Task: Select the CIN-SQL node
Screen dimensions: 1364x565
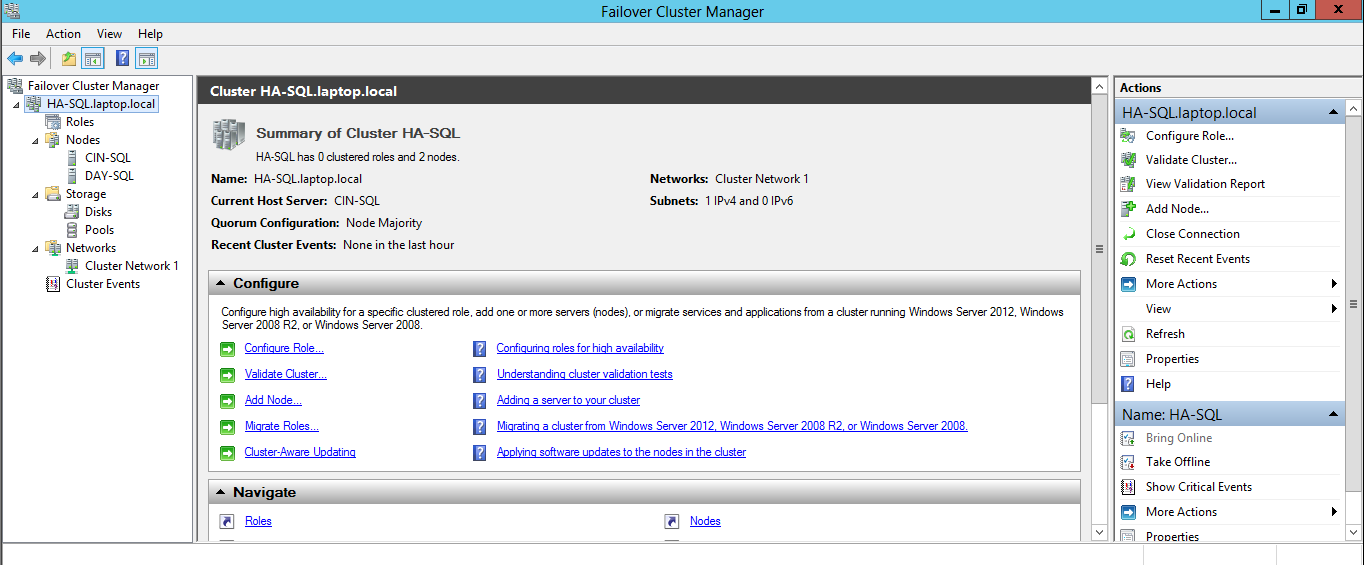Action: (108, 158)
